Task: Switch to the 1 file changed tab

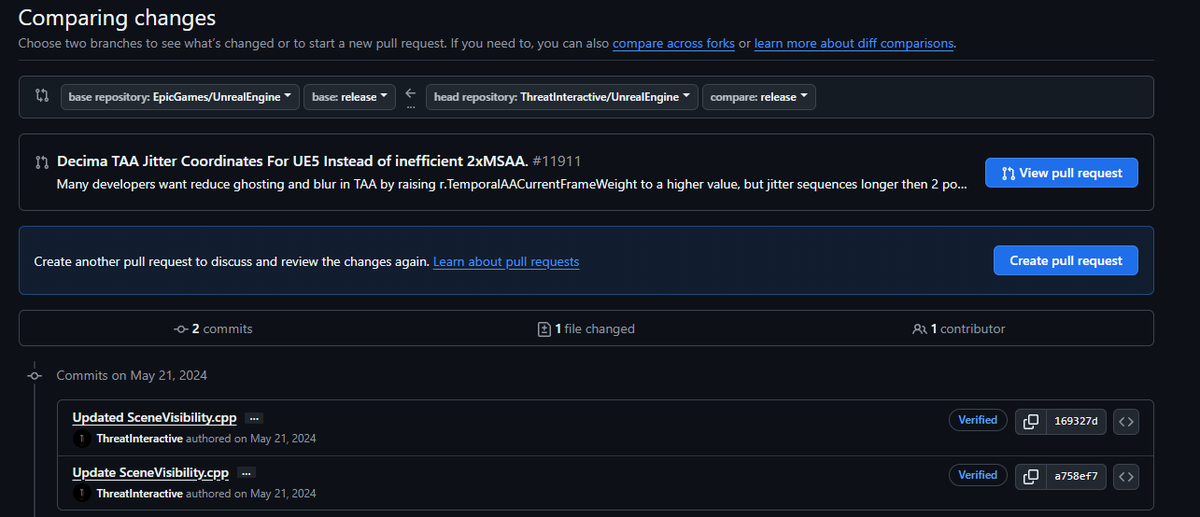Action: [586, 328]
